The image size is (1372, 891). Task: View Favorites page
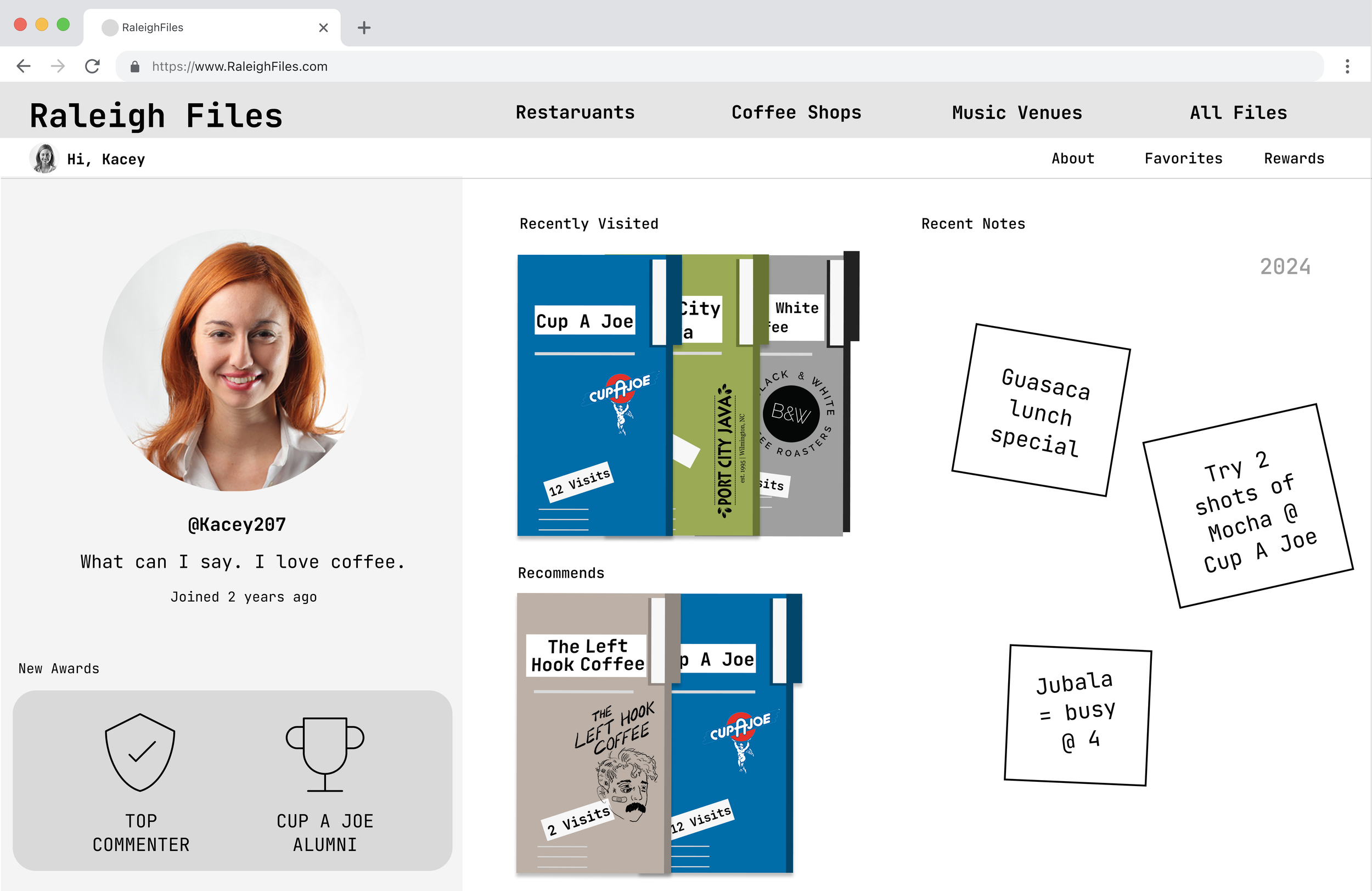pos(1183,159)
